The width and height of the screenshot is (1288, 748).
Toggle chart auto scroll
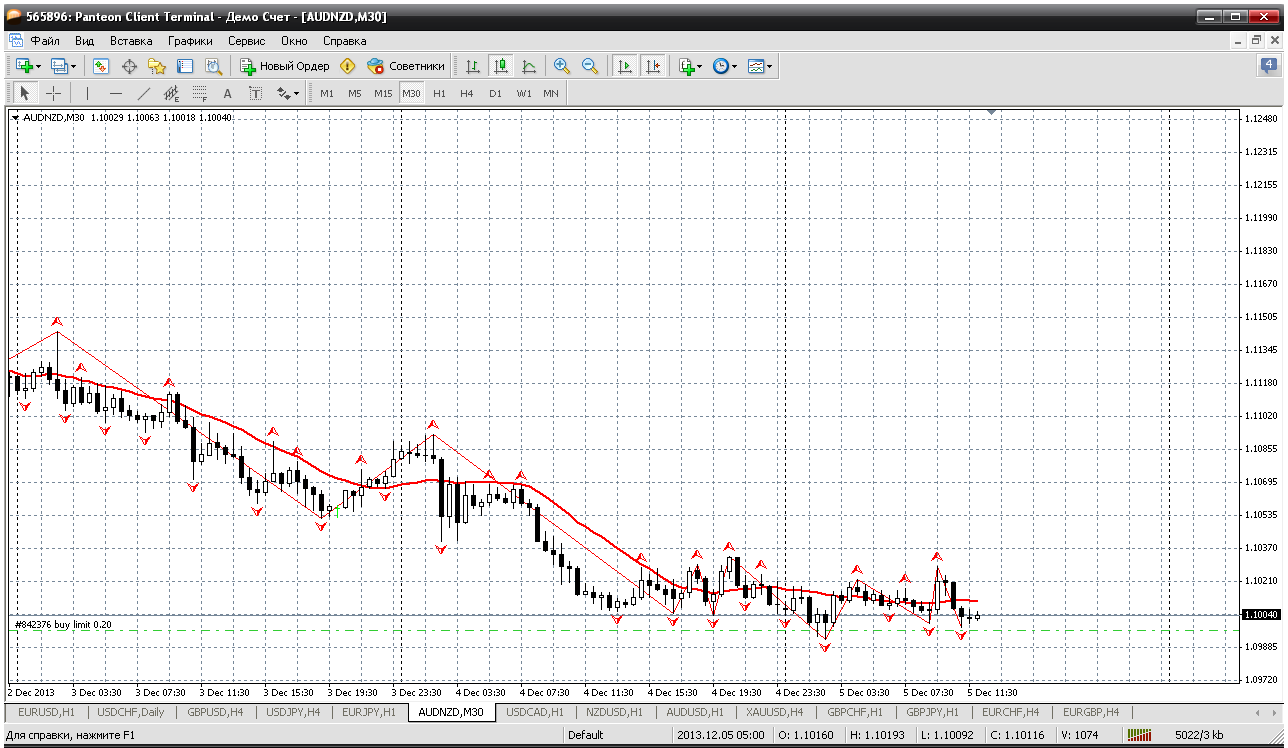[625, 66]
